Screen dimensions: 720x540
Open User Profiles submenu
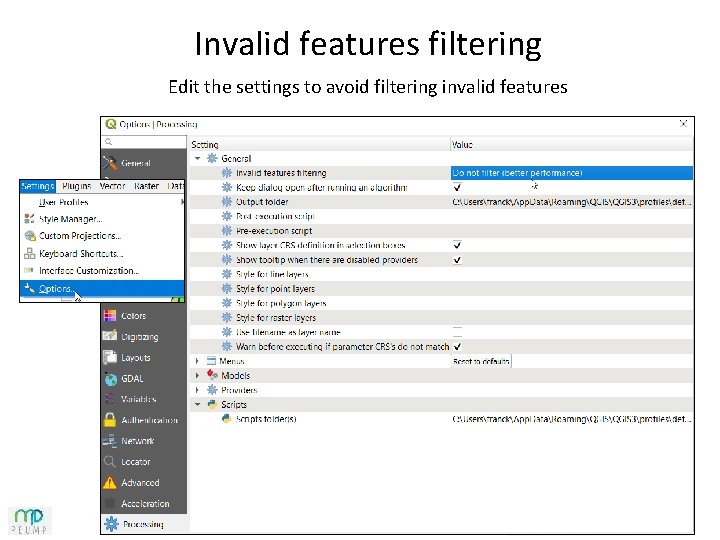coord(102,202)
